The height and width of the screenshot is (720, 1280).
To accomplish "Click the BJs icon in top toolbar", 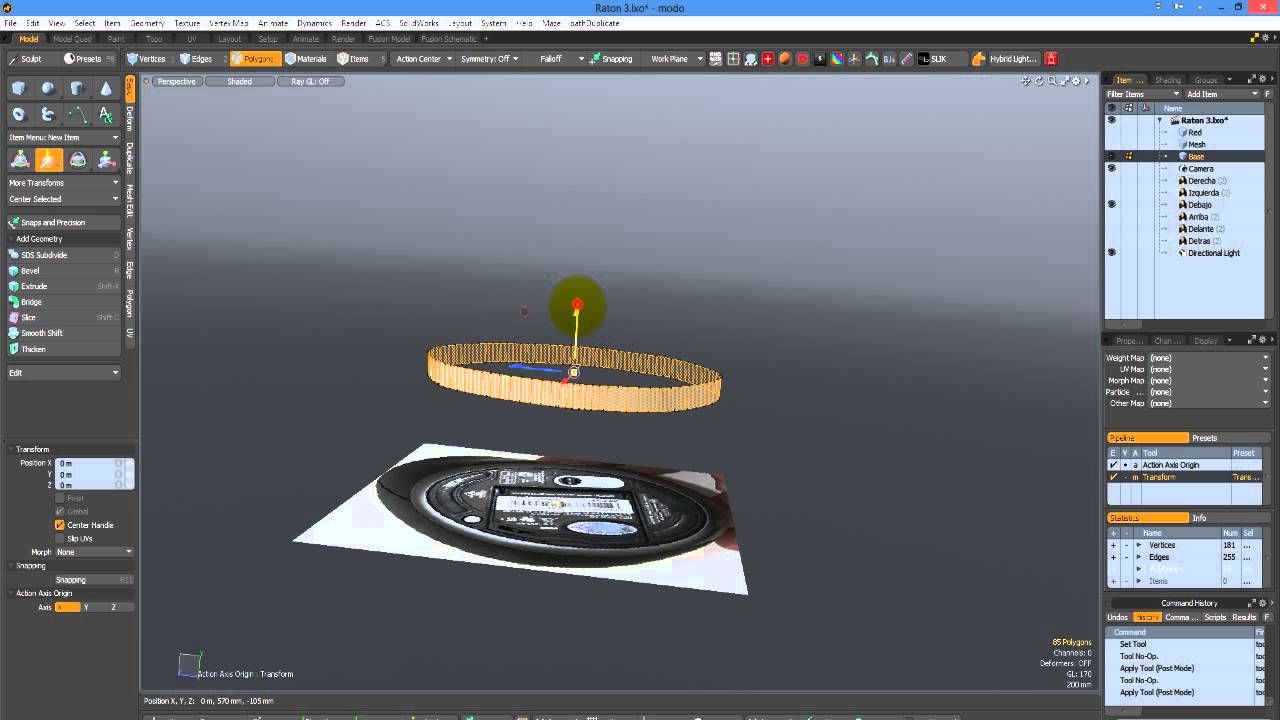I will (889, 59).
